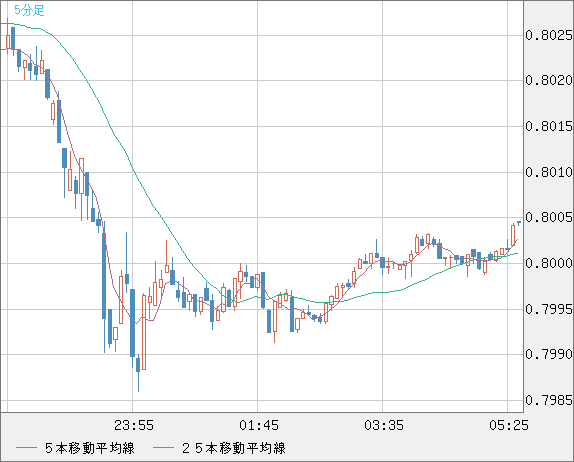The height and width of the screenshot is (462, 574).
Task: Click the 0.8015 price axis label
Action: [549, 126]
